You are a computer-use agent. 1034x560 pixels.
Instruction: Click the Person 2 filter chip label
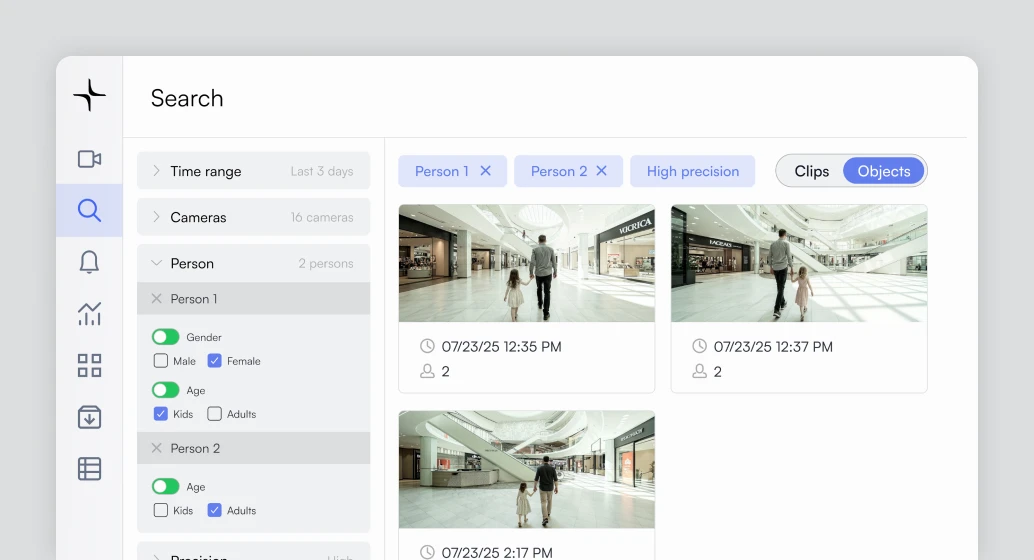pos(559,171)
